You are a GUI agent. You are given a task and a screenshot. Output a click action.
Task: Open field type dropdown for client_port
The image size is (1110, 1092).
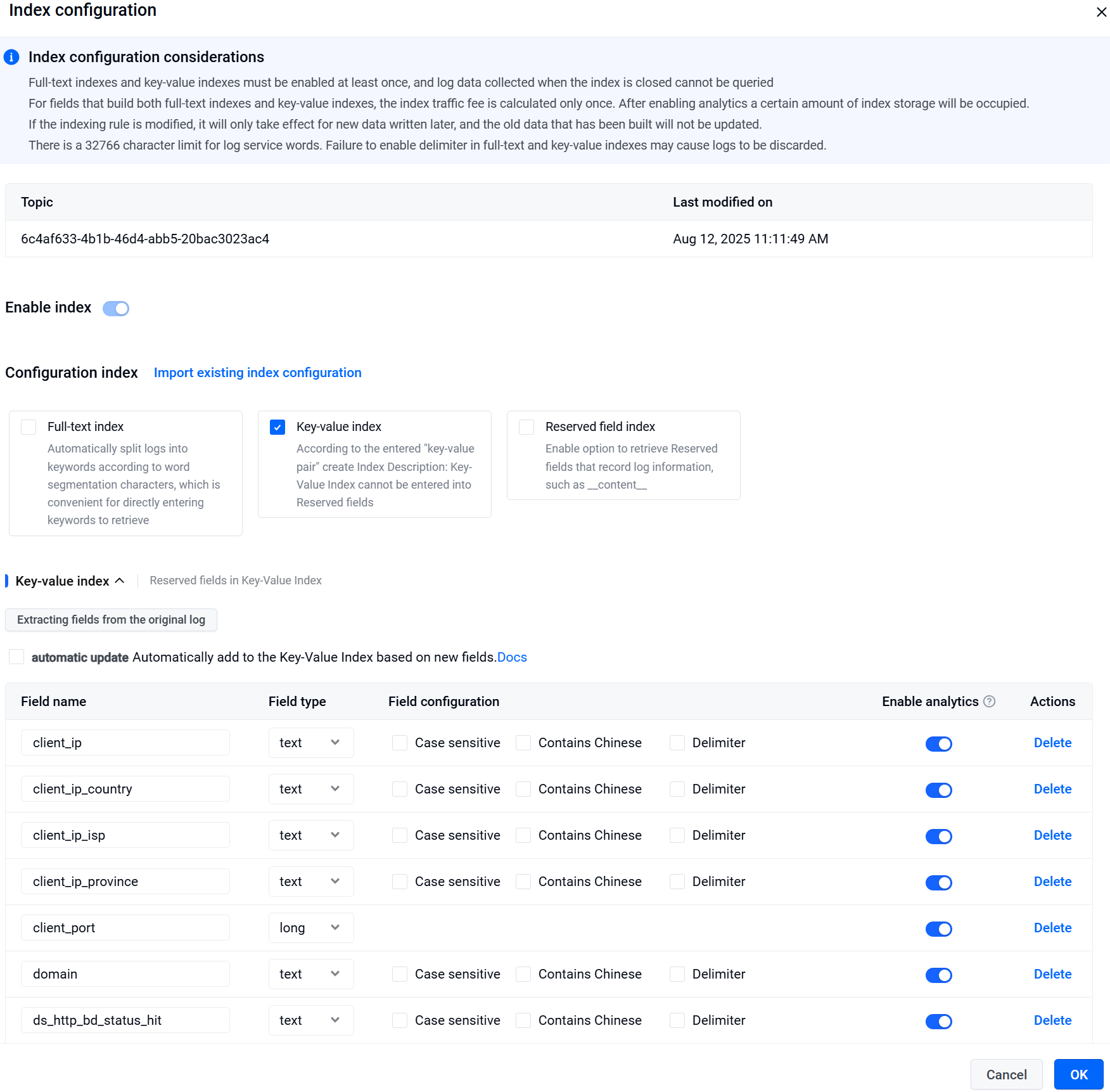point(310,927)
